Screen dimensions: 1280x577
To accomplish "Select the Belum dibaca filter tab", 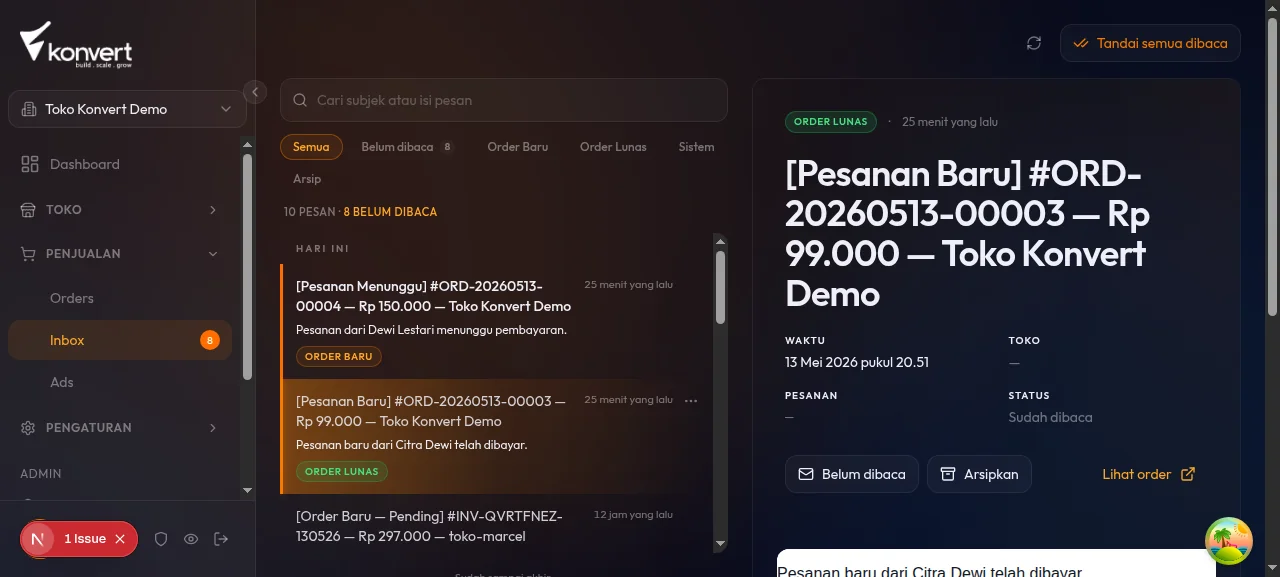I will [407, 147].
